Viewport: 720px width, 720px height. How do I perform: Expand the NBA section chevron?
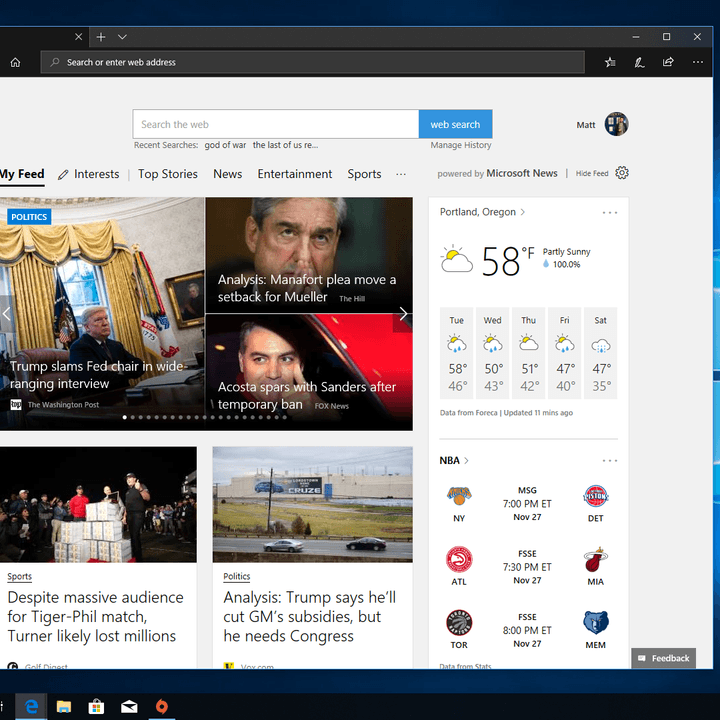(467, 461)
